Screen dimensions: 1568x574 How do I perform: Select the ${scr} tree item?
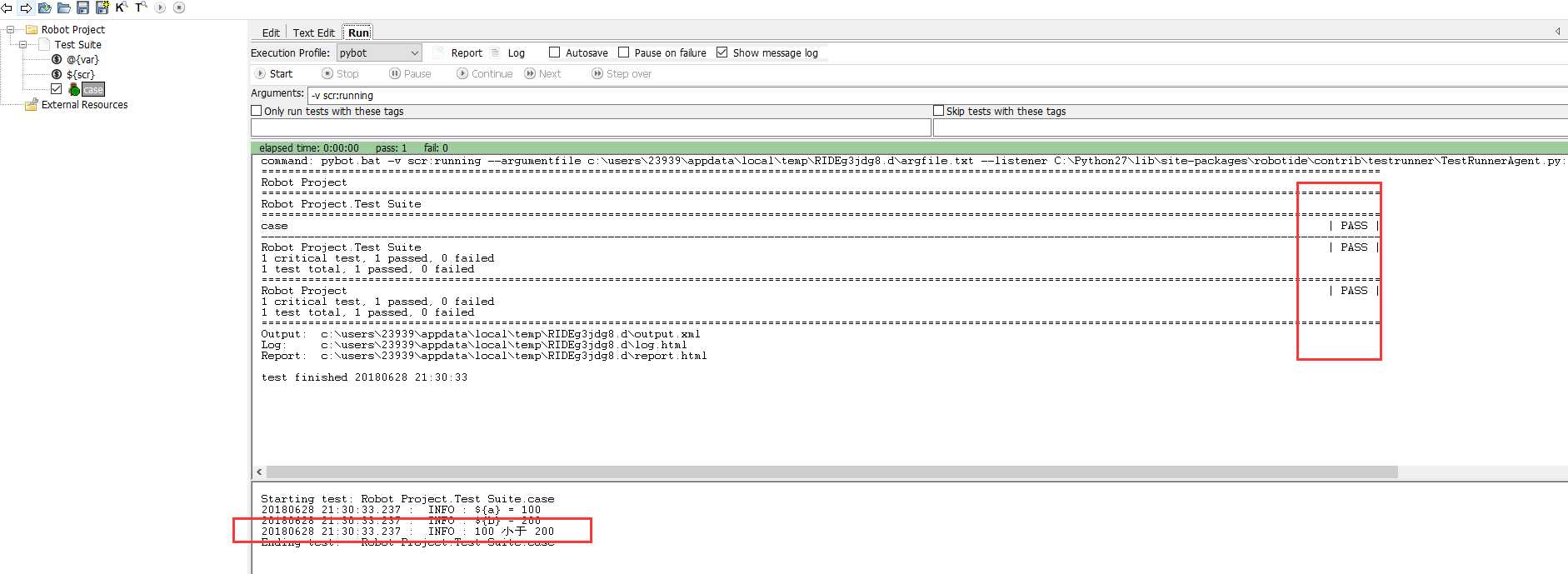point(81,74)
